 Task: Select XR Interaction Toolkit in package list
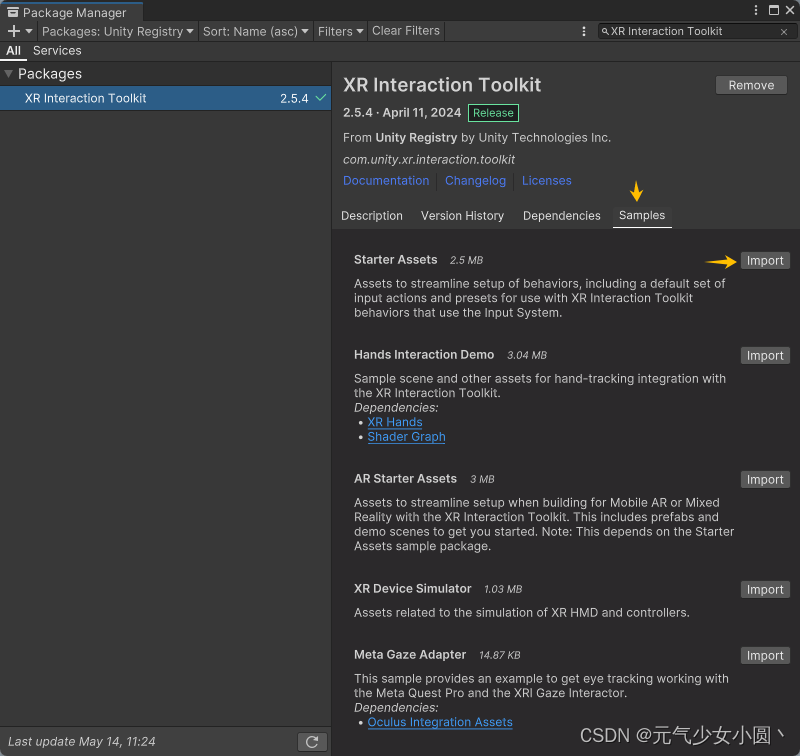[165, 98]
